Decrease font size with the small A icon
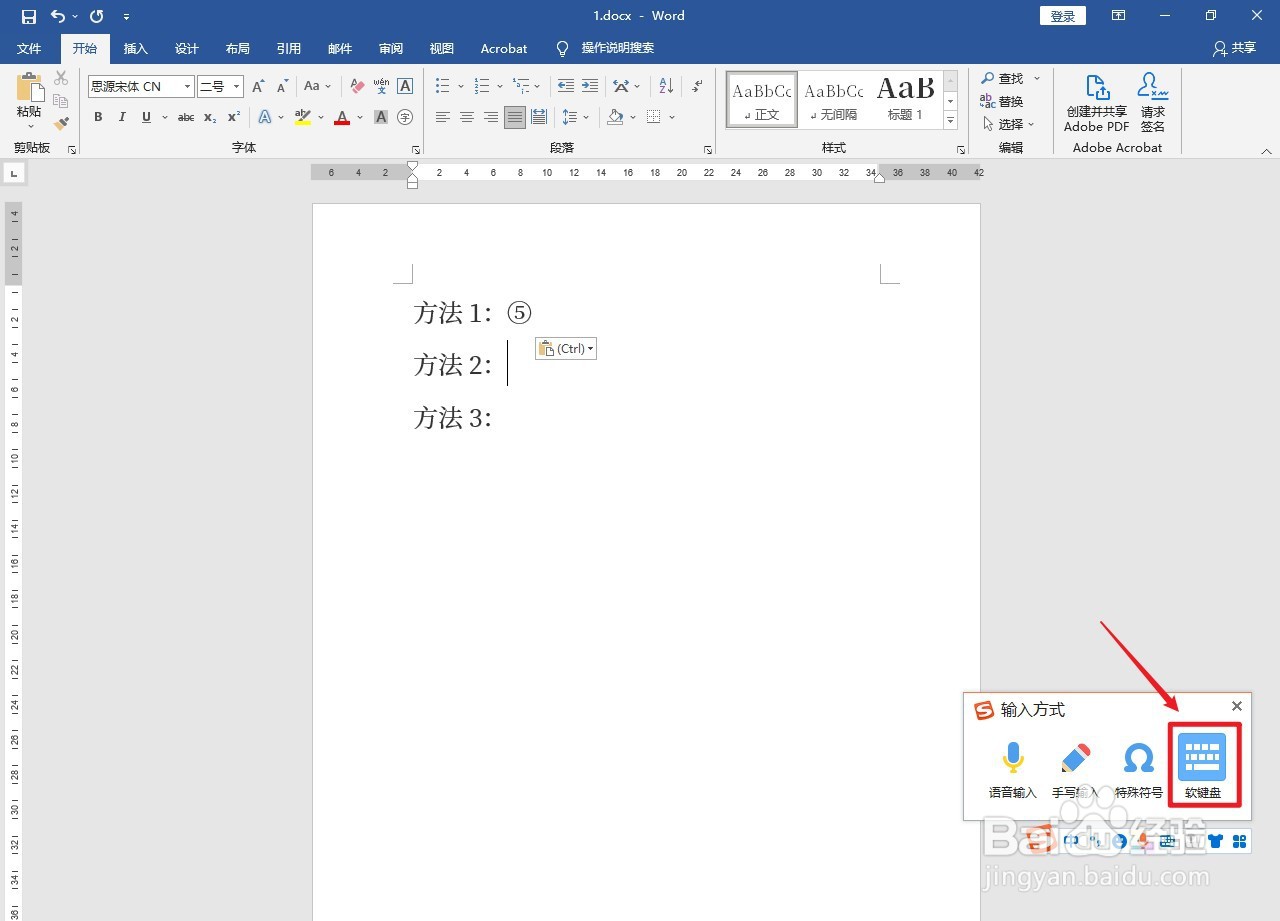This screenshot has width=1280, height=921. click(282, 86)
